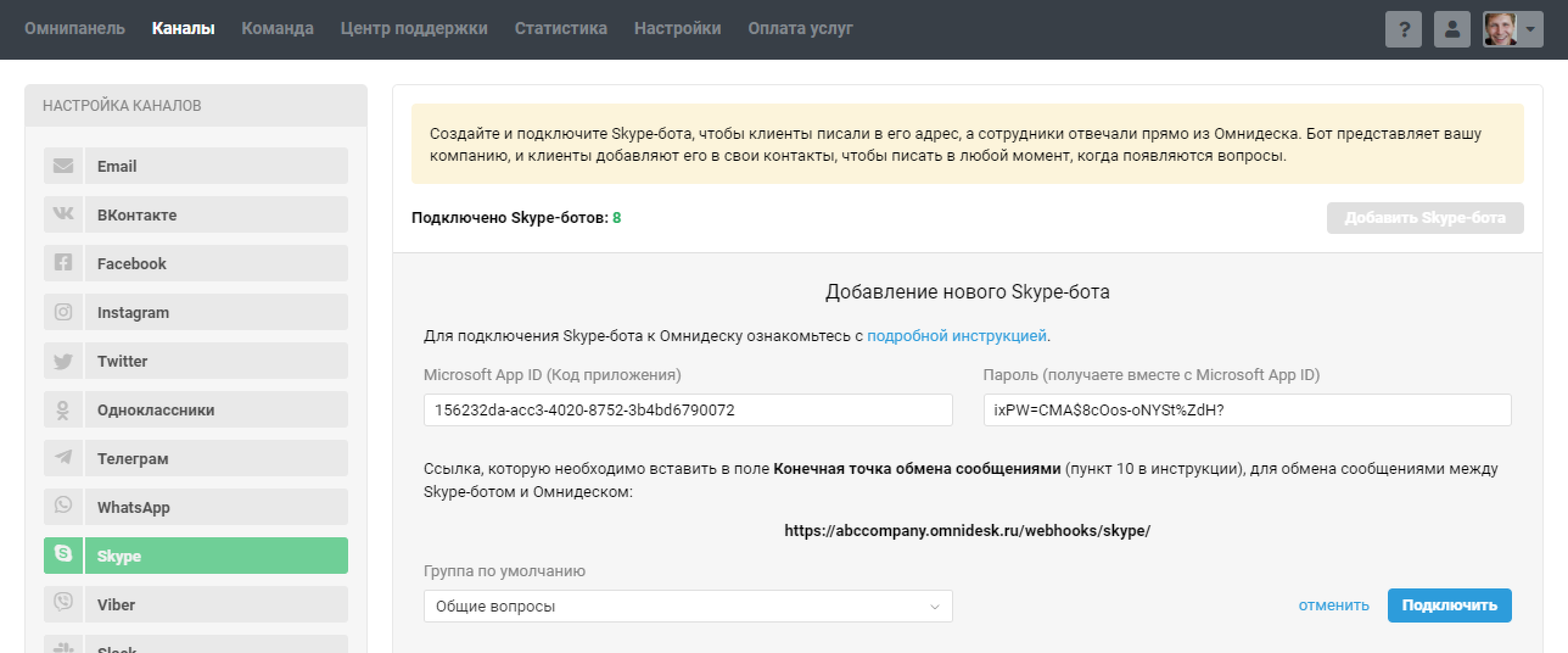Select the ВКонтакте channel
Screen dimensions: 1568x653
[216, 214]
